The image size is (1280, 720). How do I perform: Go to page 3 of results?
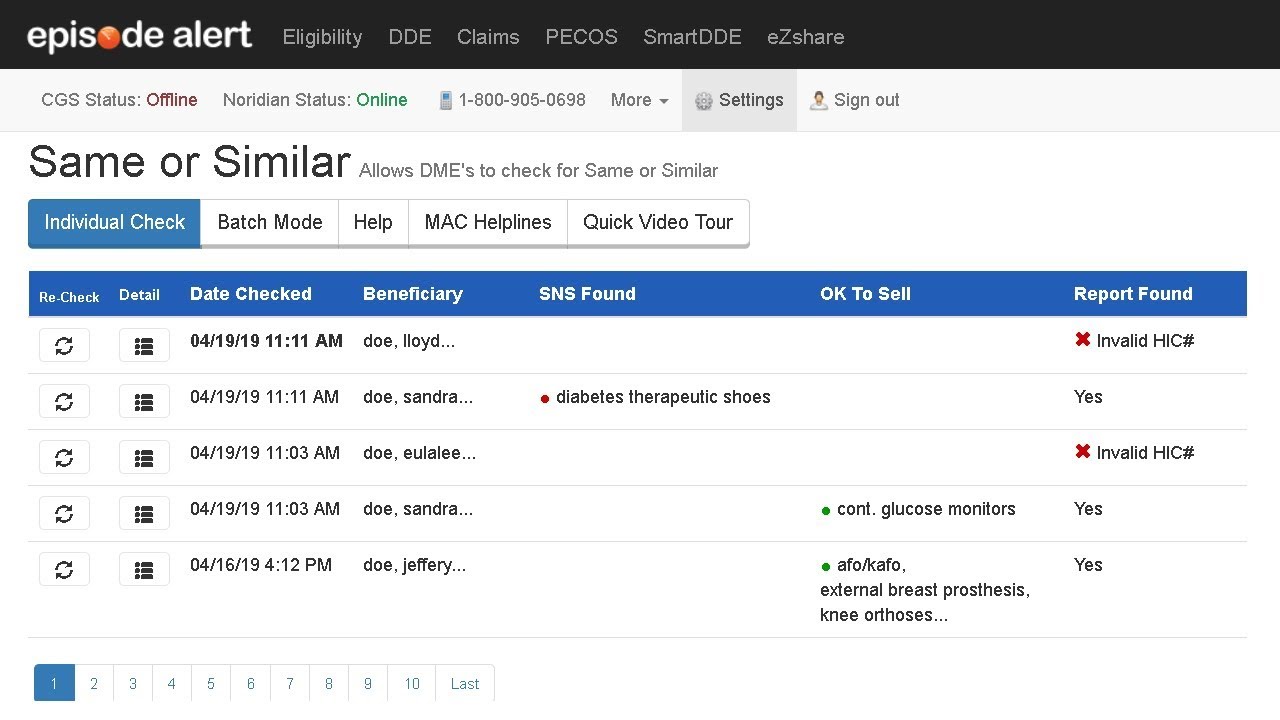click(x=132, y=684)
